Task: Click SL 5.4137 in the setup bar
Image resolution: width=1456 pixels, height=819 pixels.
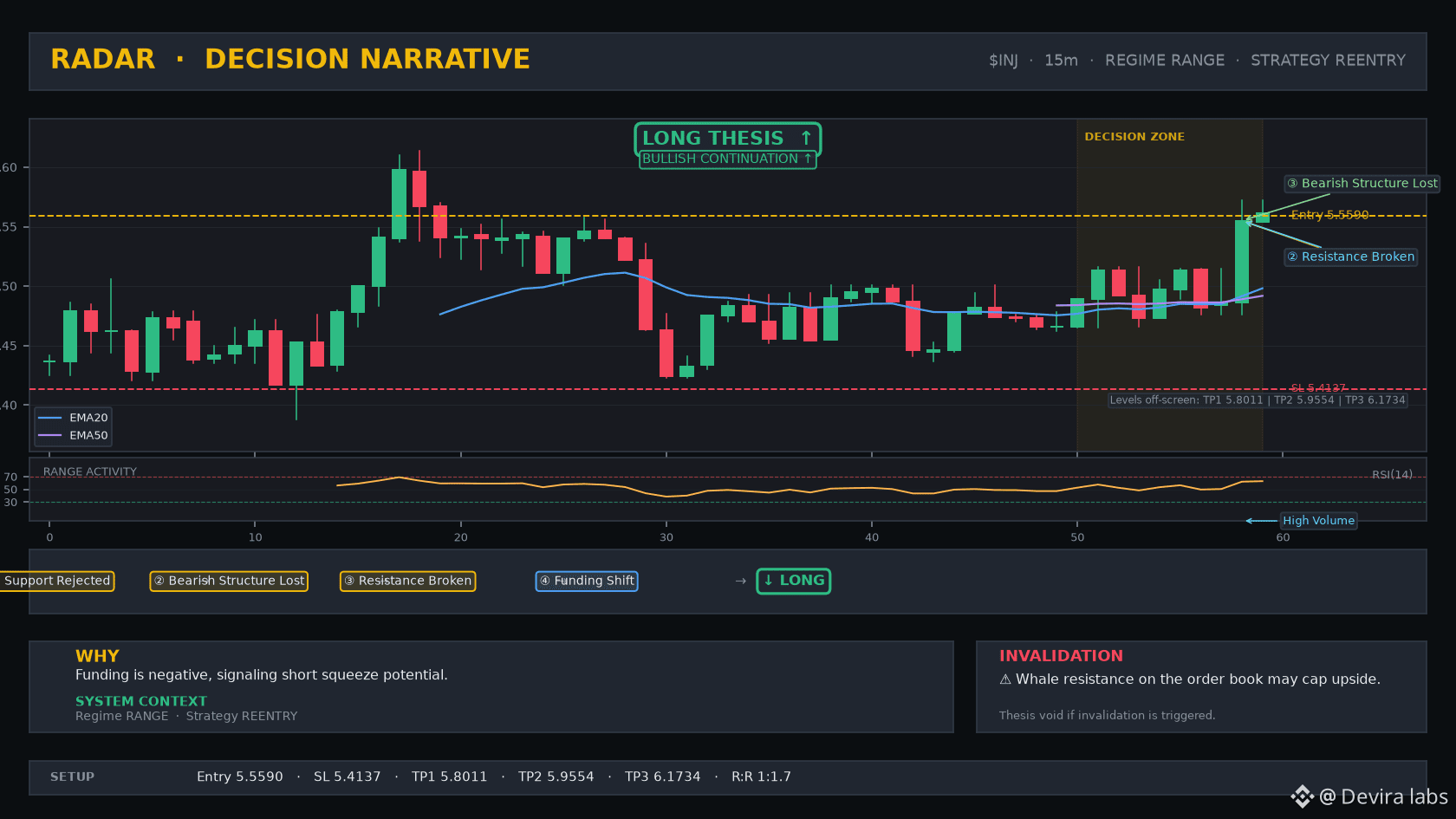Action: (x=347, y=777)
